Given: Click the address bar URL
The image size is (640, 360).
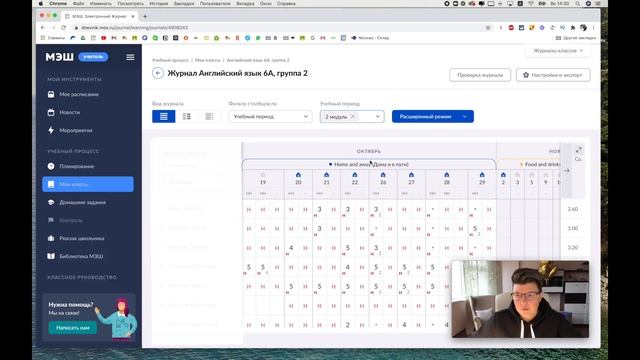Looking at the screenshot, I should [x=134, y=28].
